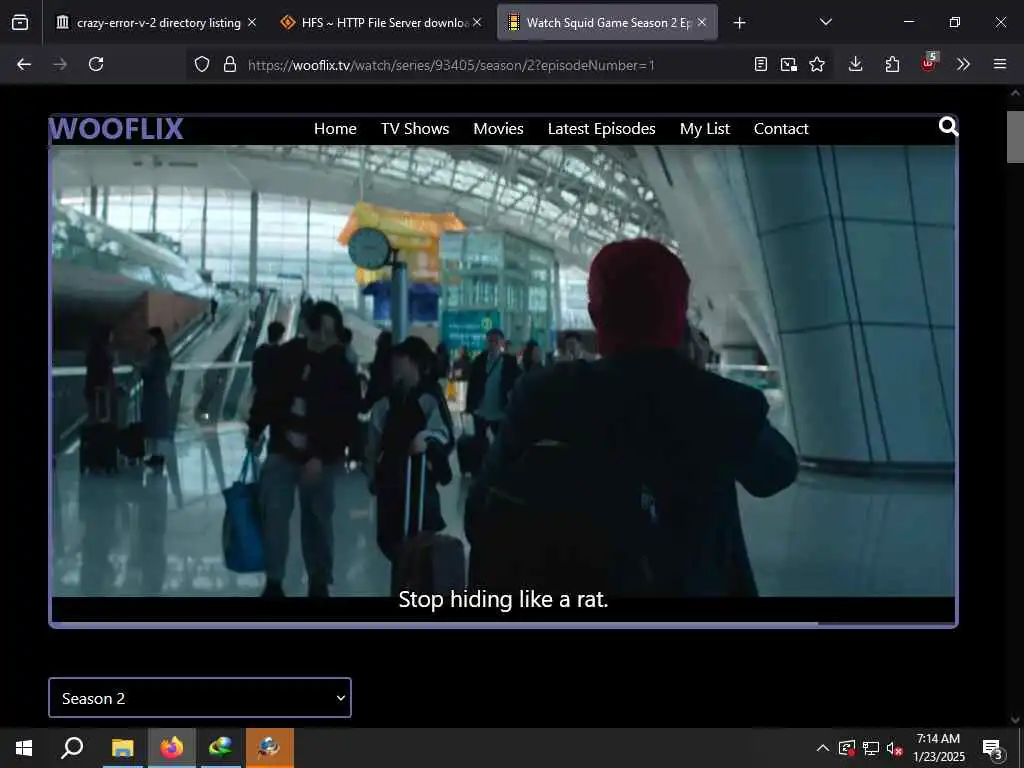
Task: Go to Home in site navigation
Action: click(x=335, y=129)
